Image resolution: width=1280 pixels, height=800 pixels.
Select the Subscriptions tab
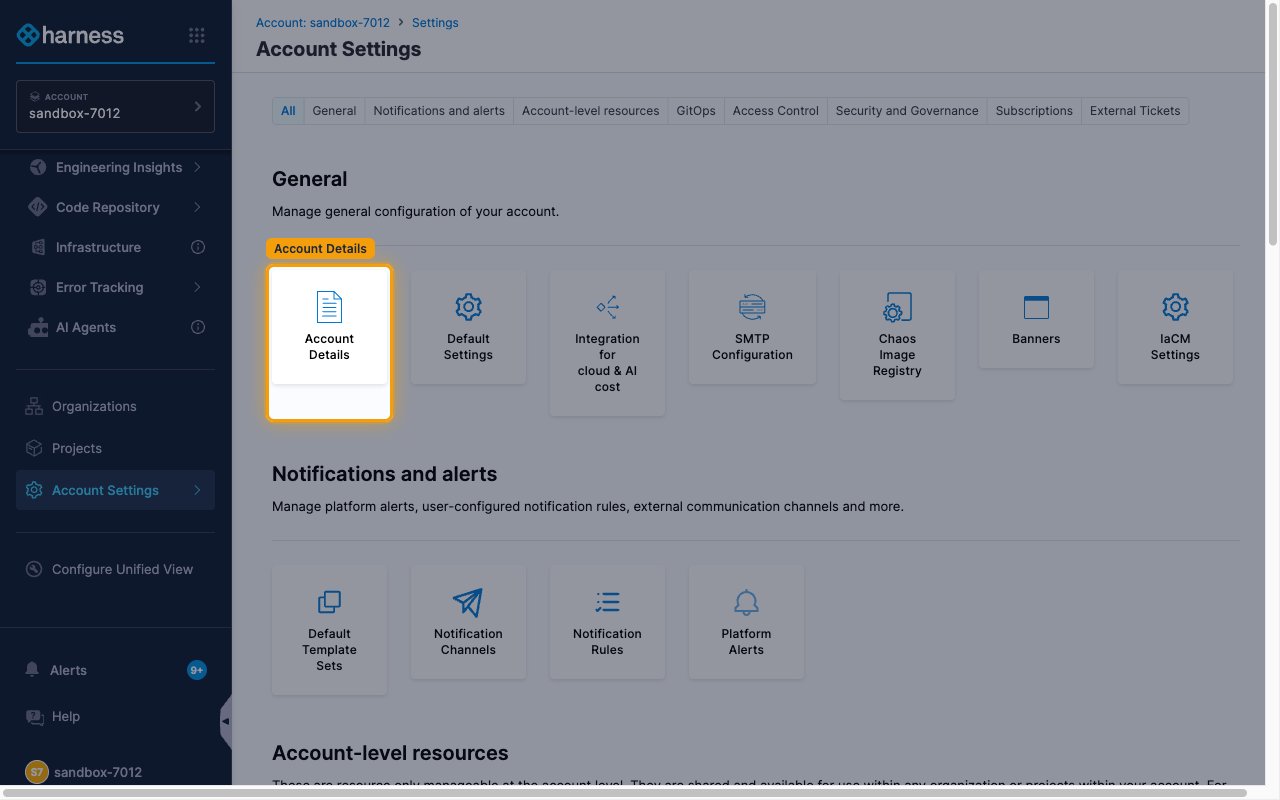pos(1034,111)
